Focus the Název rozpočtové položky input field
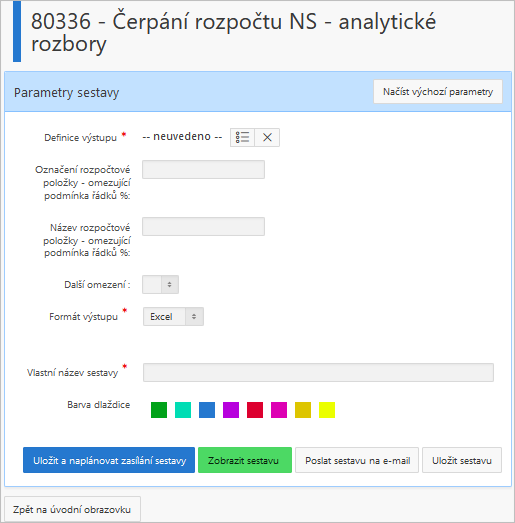Image resolution: width=515 pixels, height=523 pixels. (x=203, y=227)
